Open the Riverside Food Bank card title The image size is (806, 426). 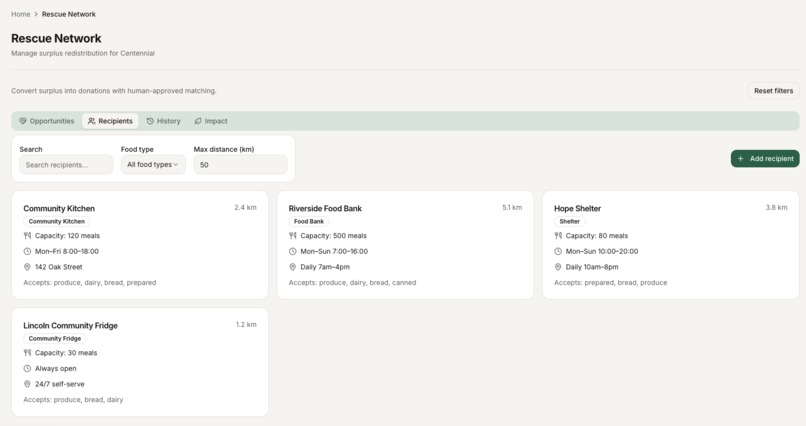325,209
